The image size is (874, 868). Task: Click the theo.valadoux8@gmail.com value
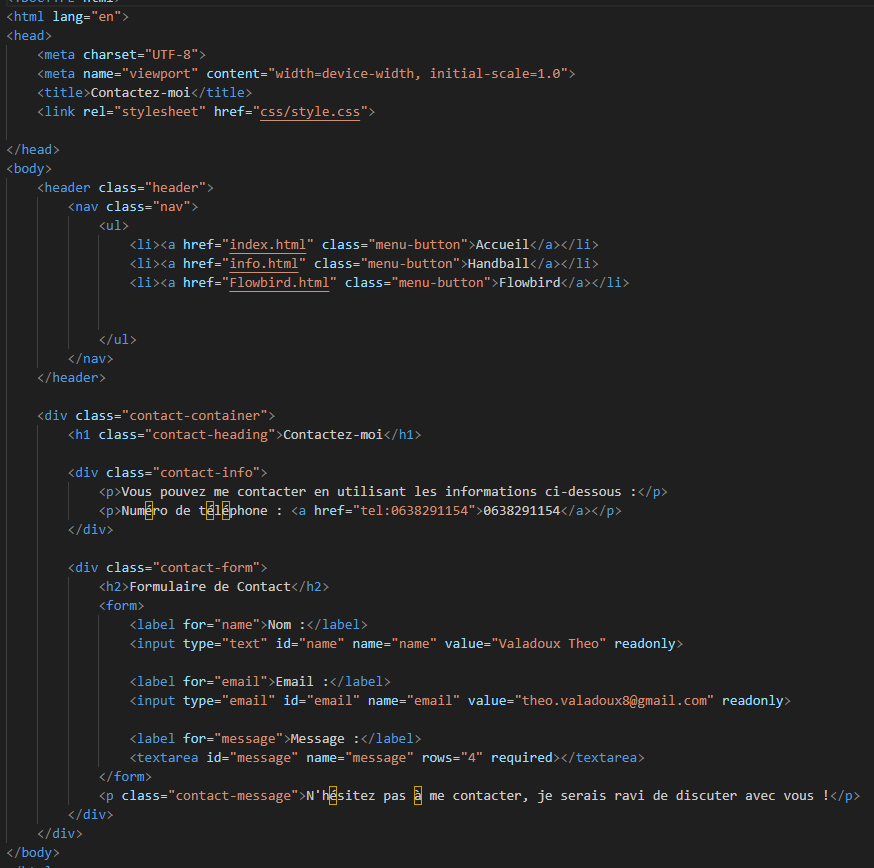click(614, 701)
